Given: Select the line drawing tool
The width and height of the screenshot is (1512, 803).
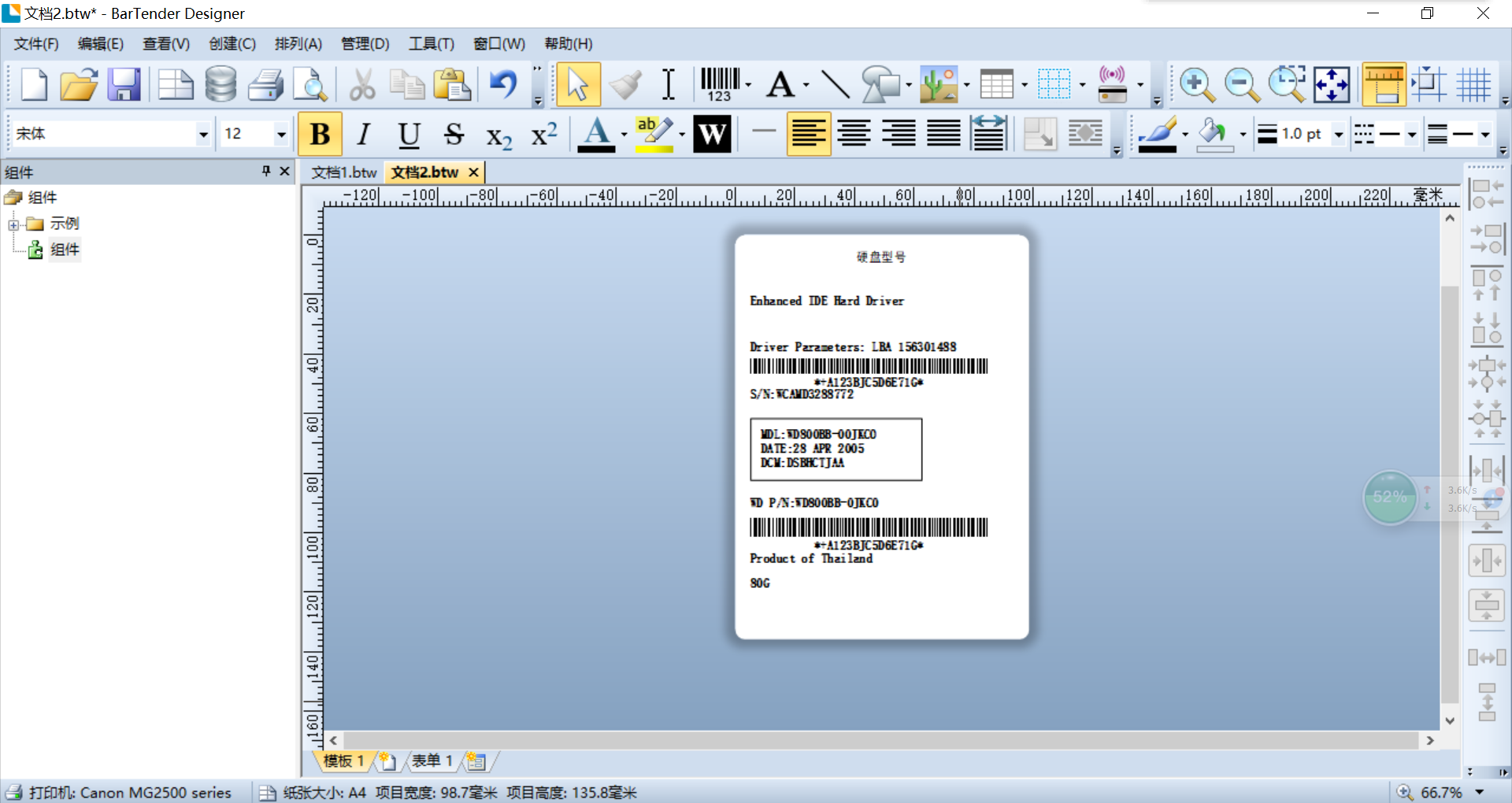Looking at the screenshot, I should coord(836,84).
